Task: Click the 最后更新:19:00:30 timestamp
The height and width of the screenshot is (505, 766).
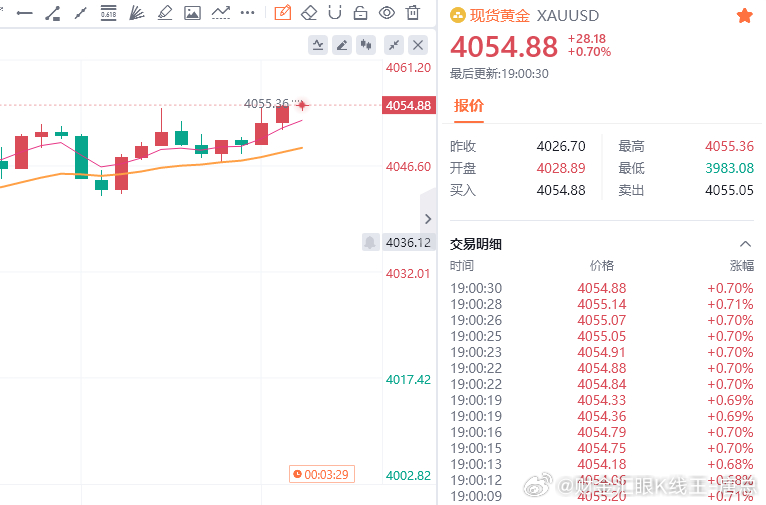Action: pos(499,74)
